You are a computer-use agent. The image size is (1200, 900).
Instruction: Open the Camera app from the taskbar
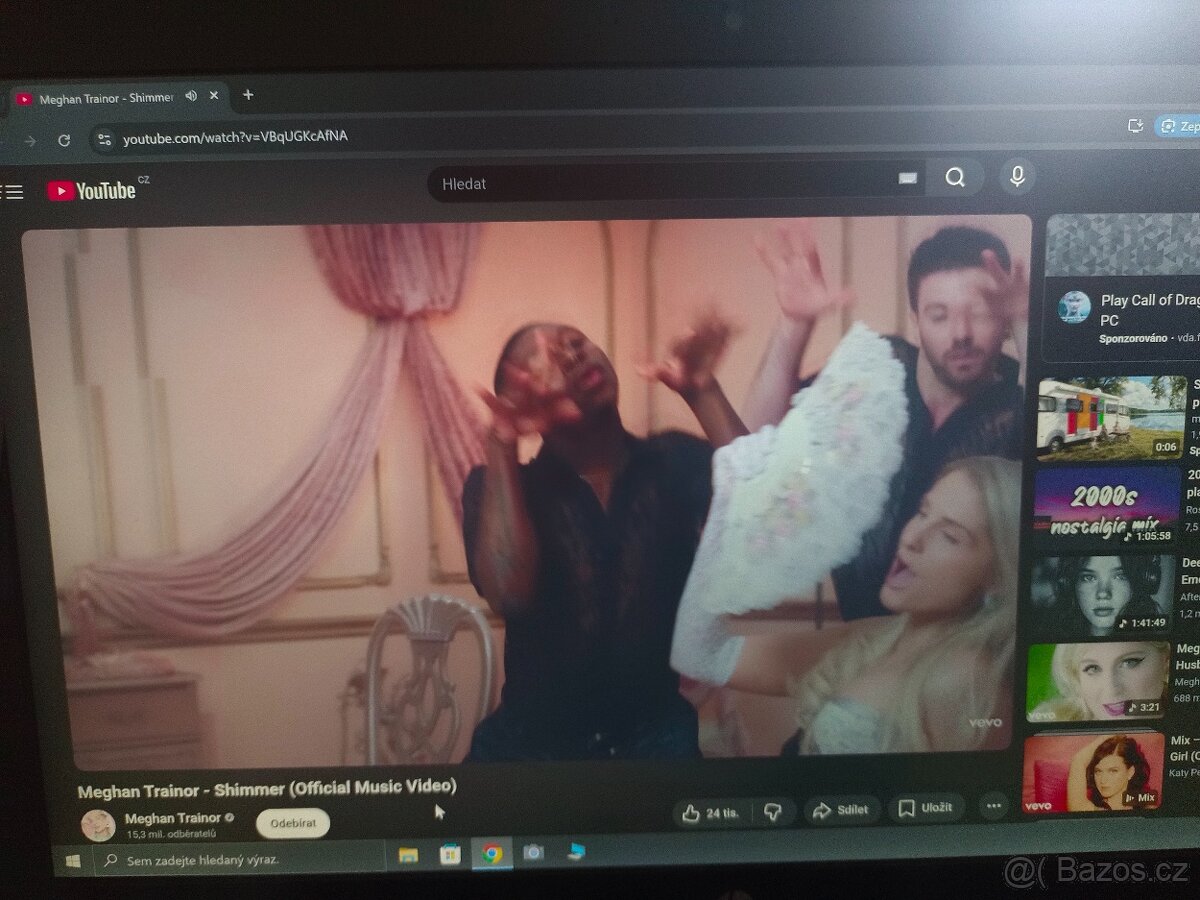(534, 852)
